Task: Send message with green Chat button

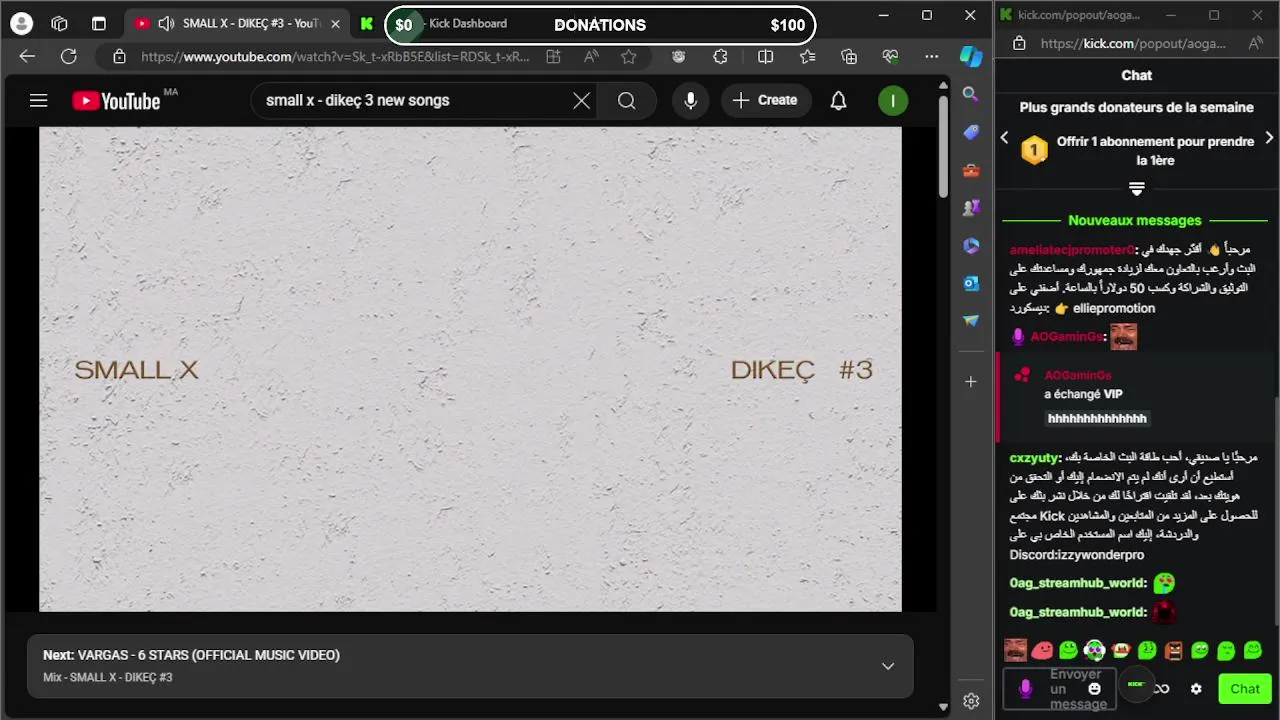Action: tap(1245, 689)
